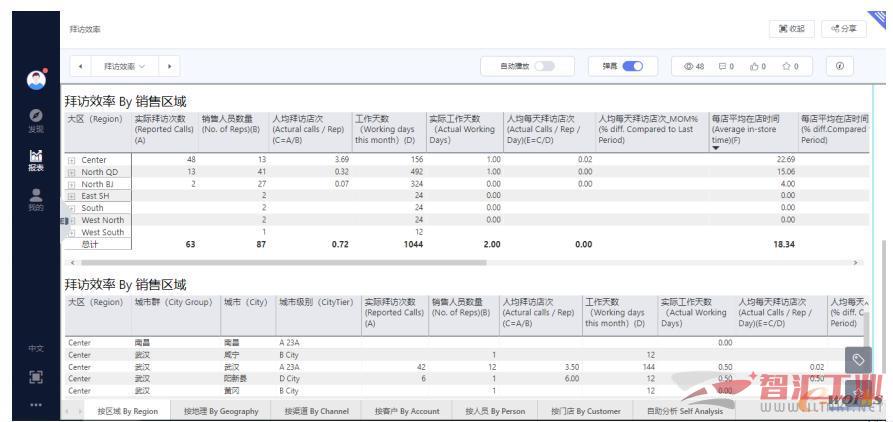Go to next report with right arrow
893x422 pixels.
169,66
